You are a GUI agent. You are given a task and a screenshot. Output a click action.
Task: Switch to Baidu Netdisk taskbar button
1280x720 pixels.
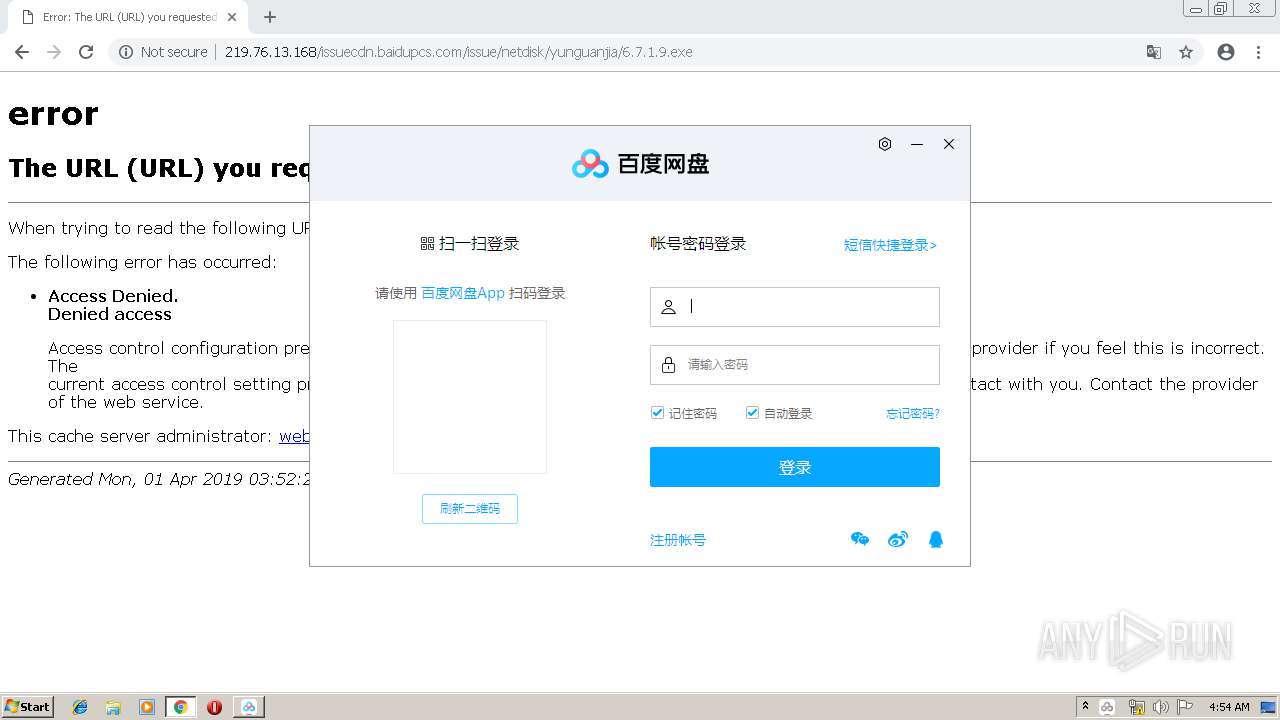click(x=249, y=707)
